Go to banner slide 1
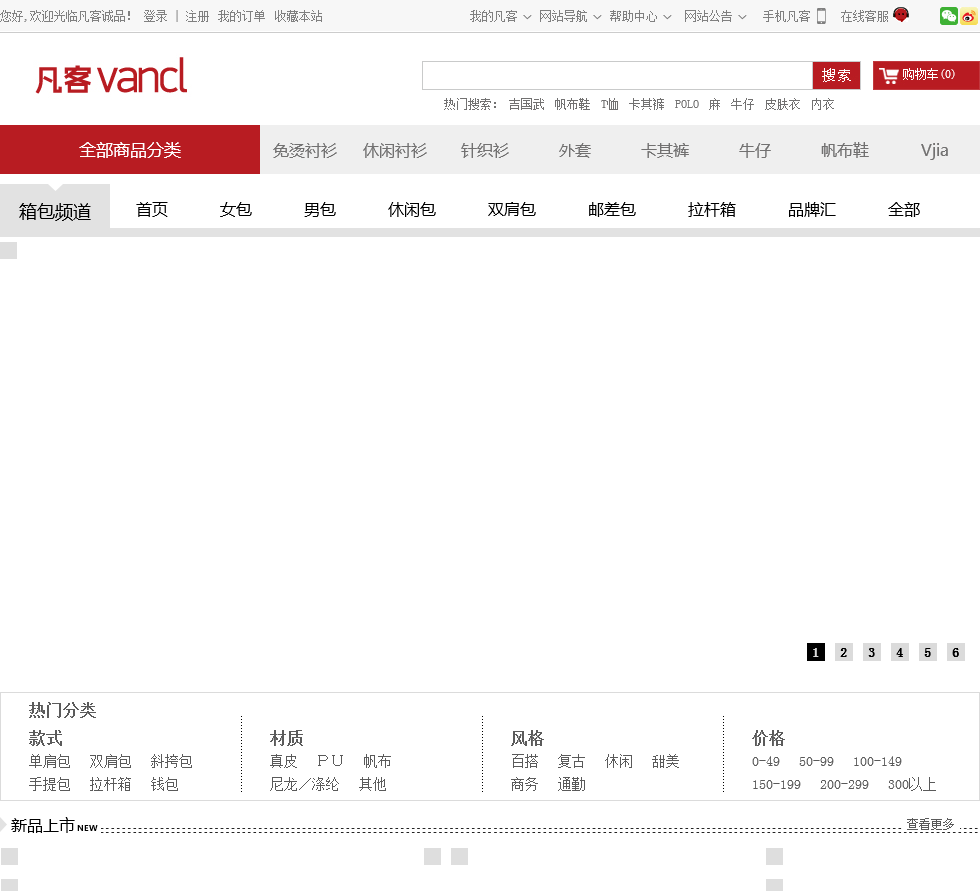This screenshot has width=980, height=891. [816, 652]
